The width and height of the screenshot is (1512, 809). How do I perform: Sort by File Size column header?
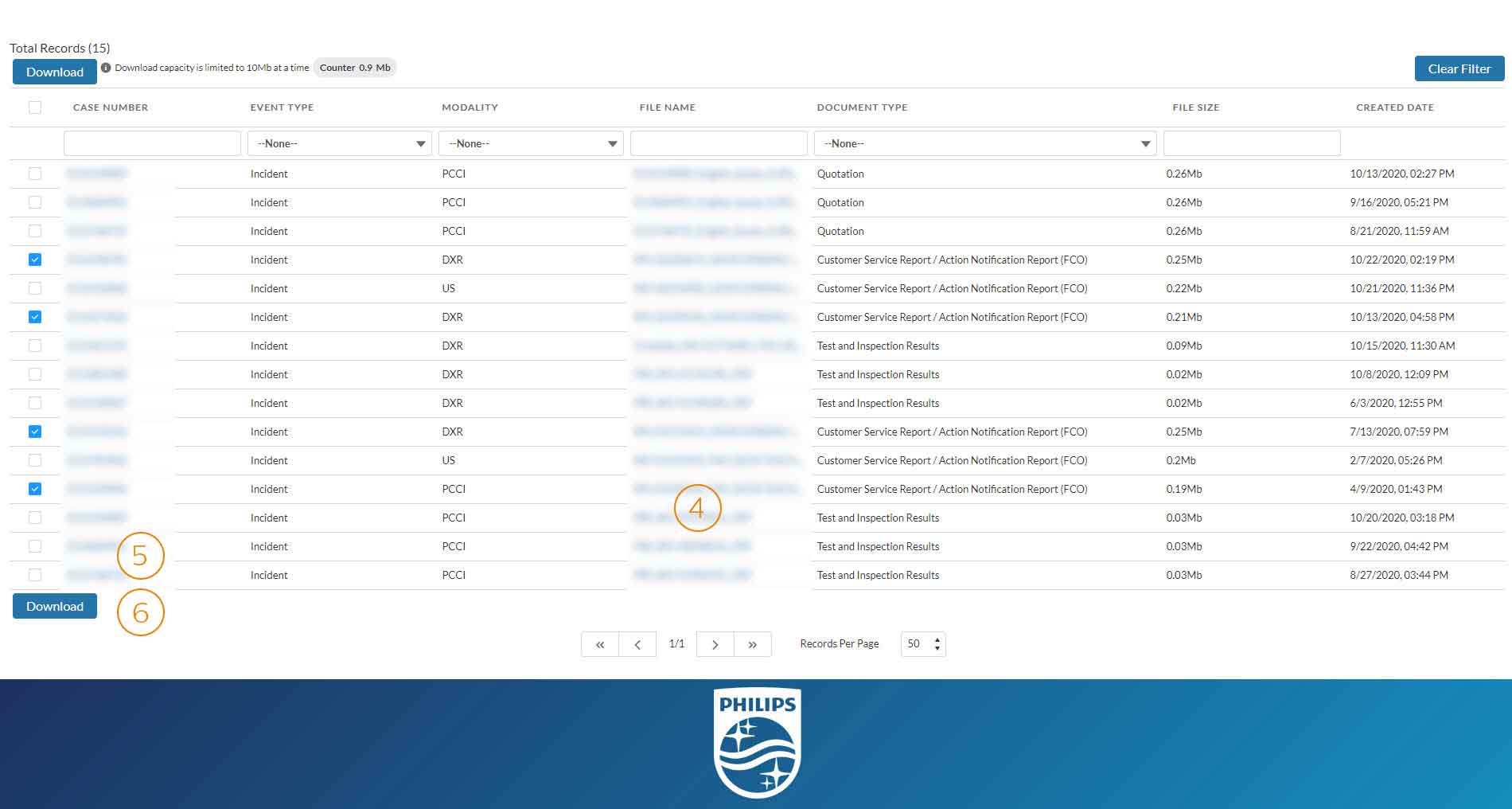[1195, 107]
